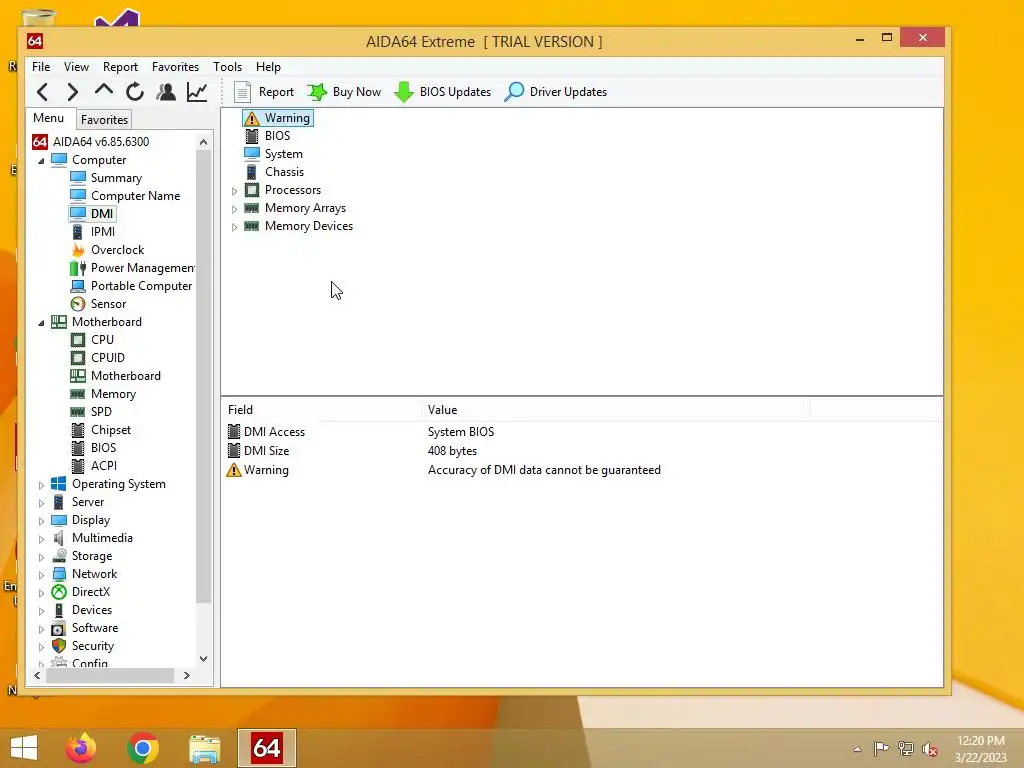Launch Firefox from the taskbar
This screenshot has width=1024, height=768.
pyautogui.click(x=81, y=748)
